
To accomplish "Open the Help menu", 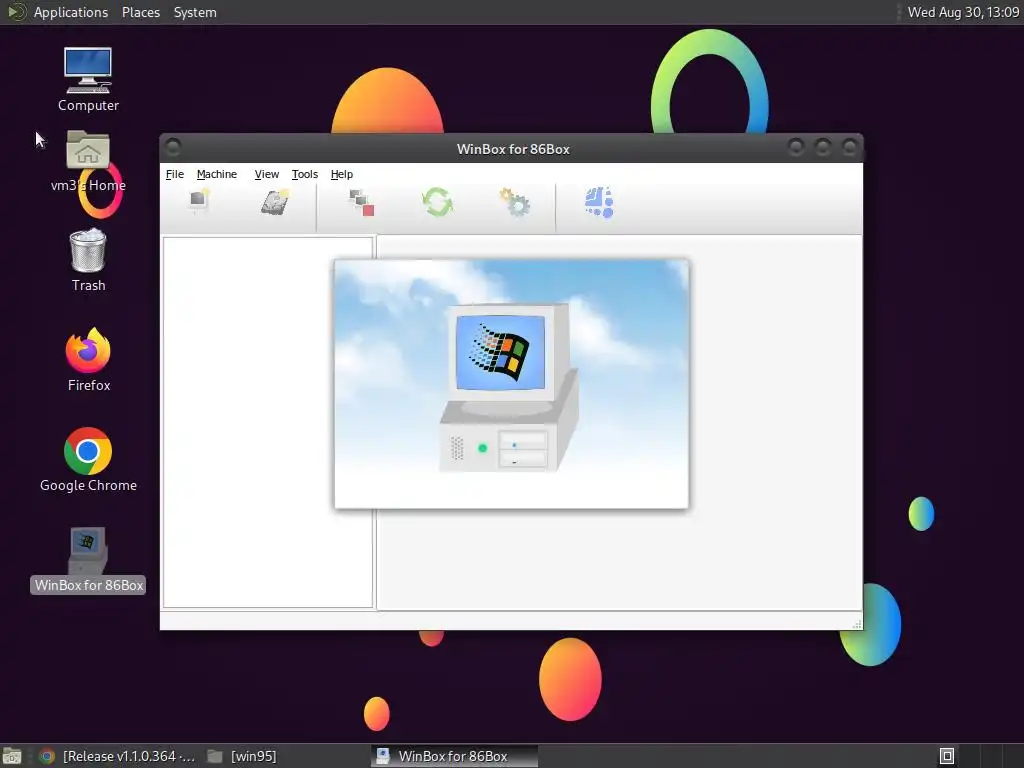I will point(342,174).
